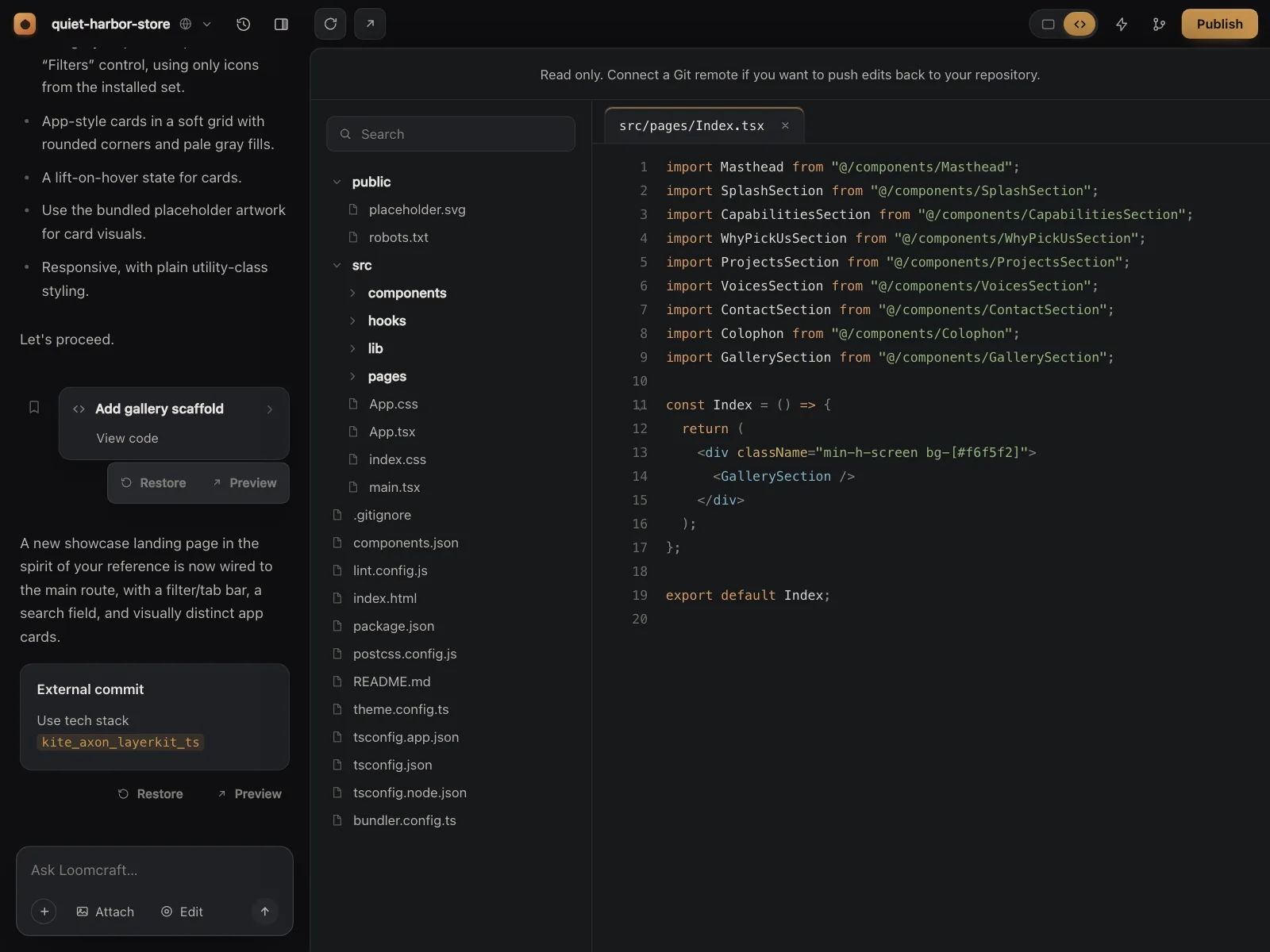Click the bookmark icon beside gallery scaffold
The width and height of the screenshot is (1270, 952).
point(34,407)
